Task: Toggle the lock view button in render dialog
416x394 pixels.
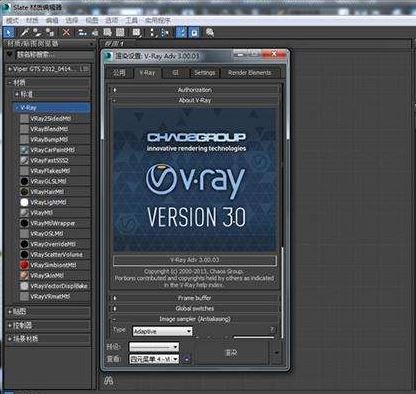Action: pos(187,359)
